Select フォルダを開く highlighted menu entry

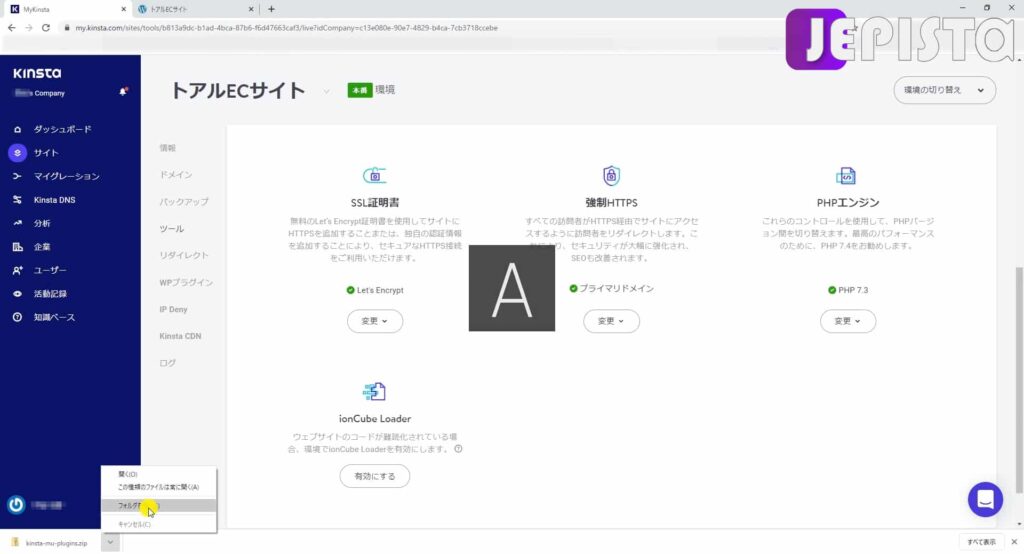click(x=159, y=506)
